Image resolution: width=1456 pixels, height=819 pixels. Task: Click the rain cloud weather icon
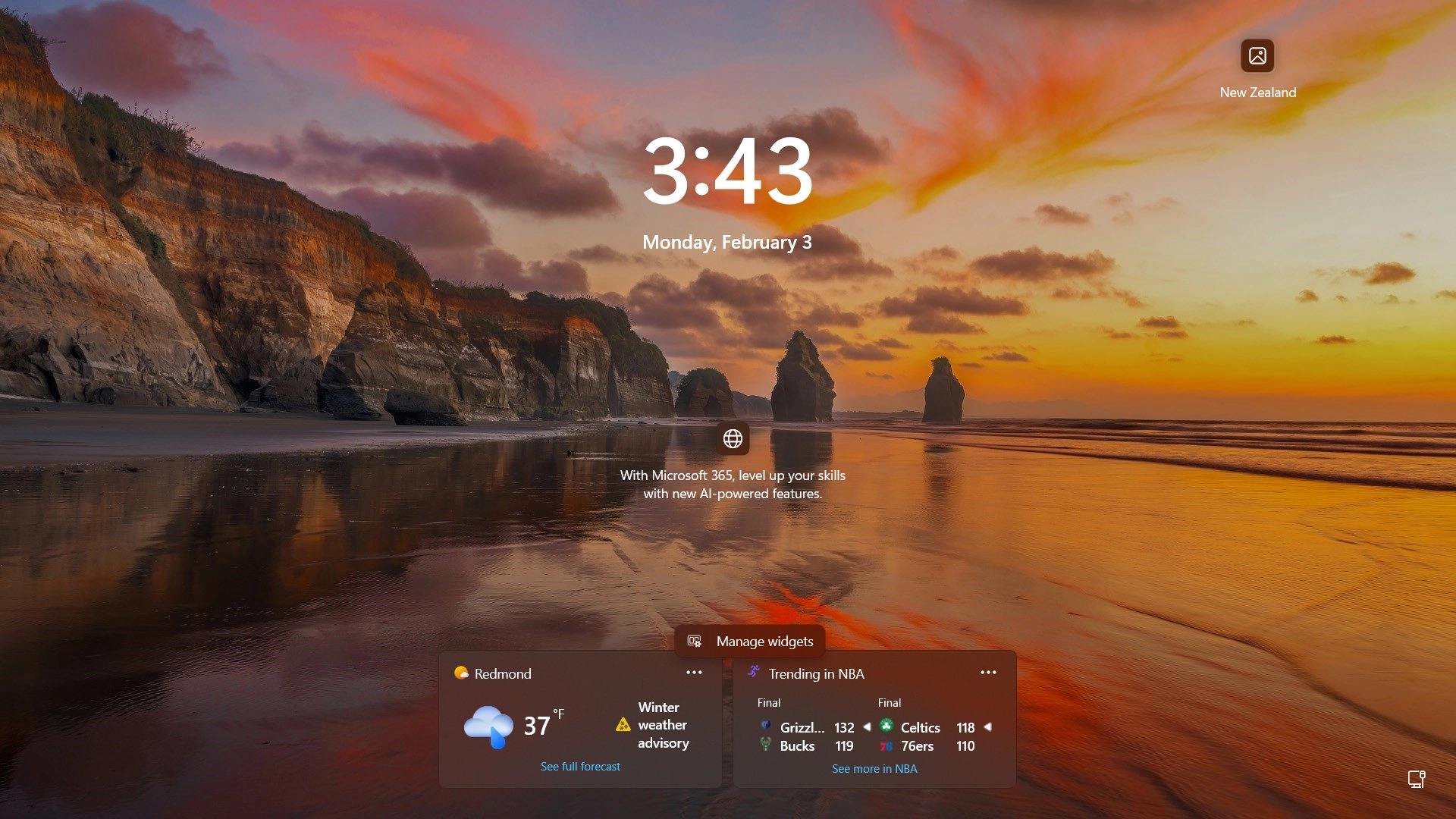pos(488,726)
